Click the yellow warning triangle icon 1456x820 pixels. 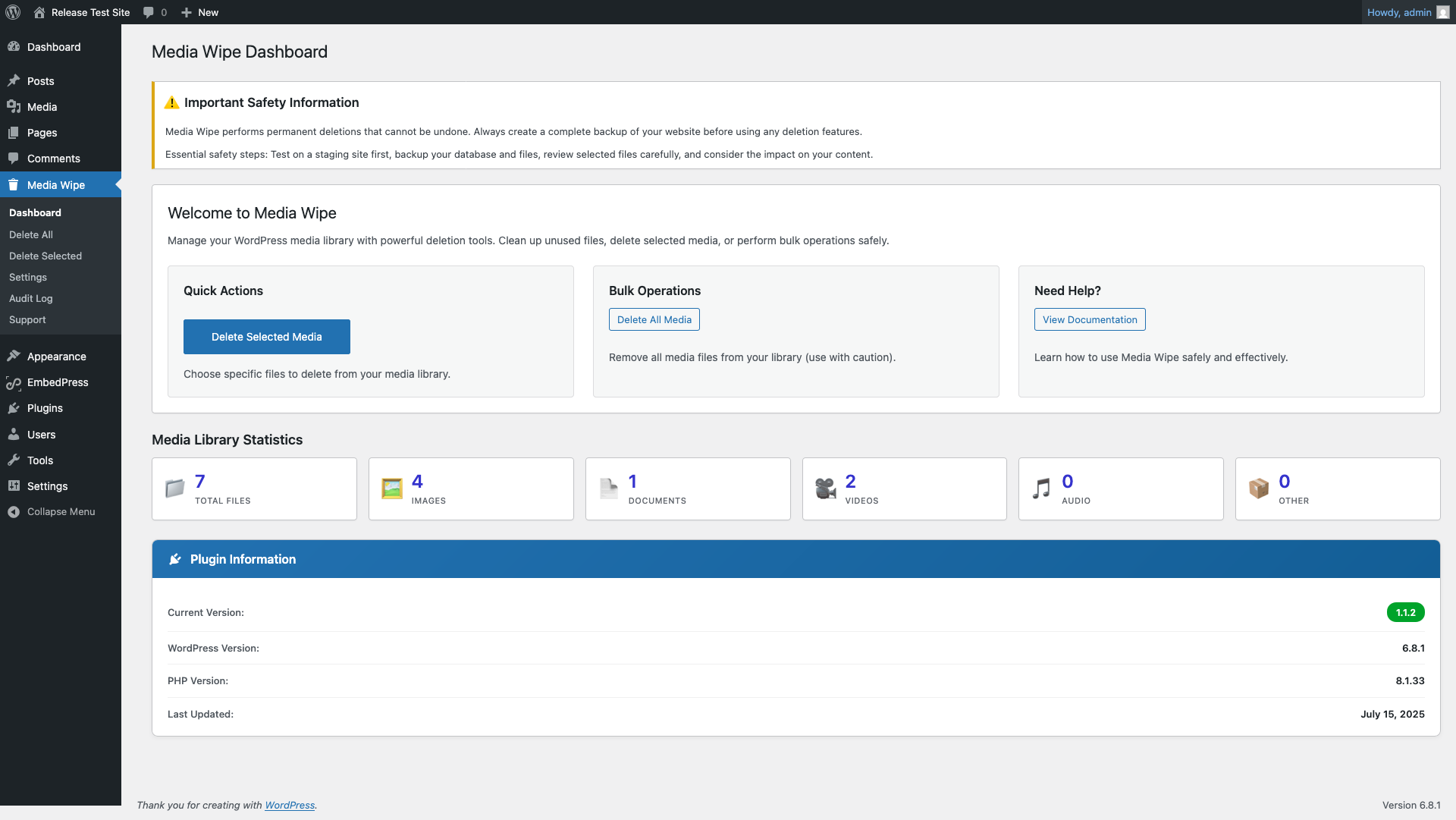click(x=172, y=102)
